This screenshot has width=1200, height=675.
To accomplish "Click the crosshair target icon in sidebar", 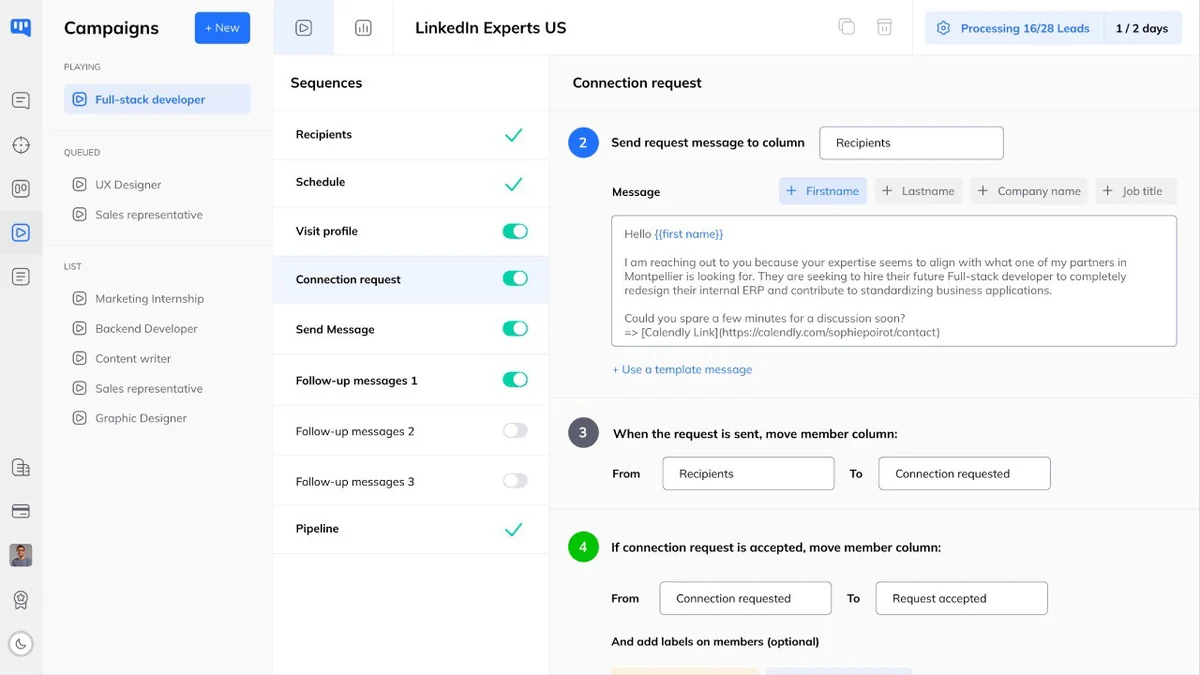I will tap(21, 145).
